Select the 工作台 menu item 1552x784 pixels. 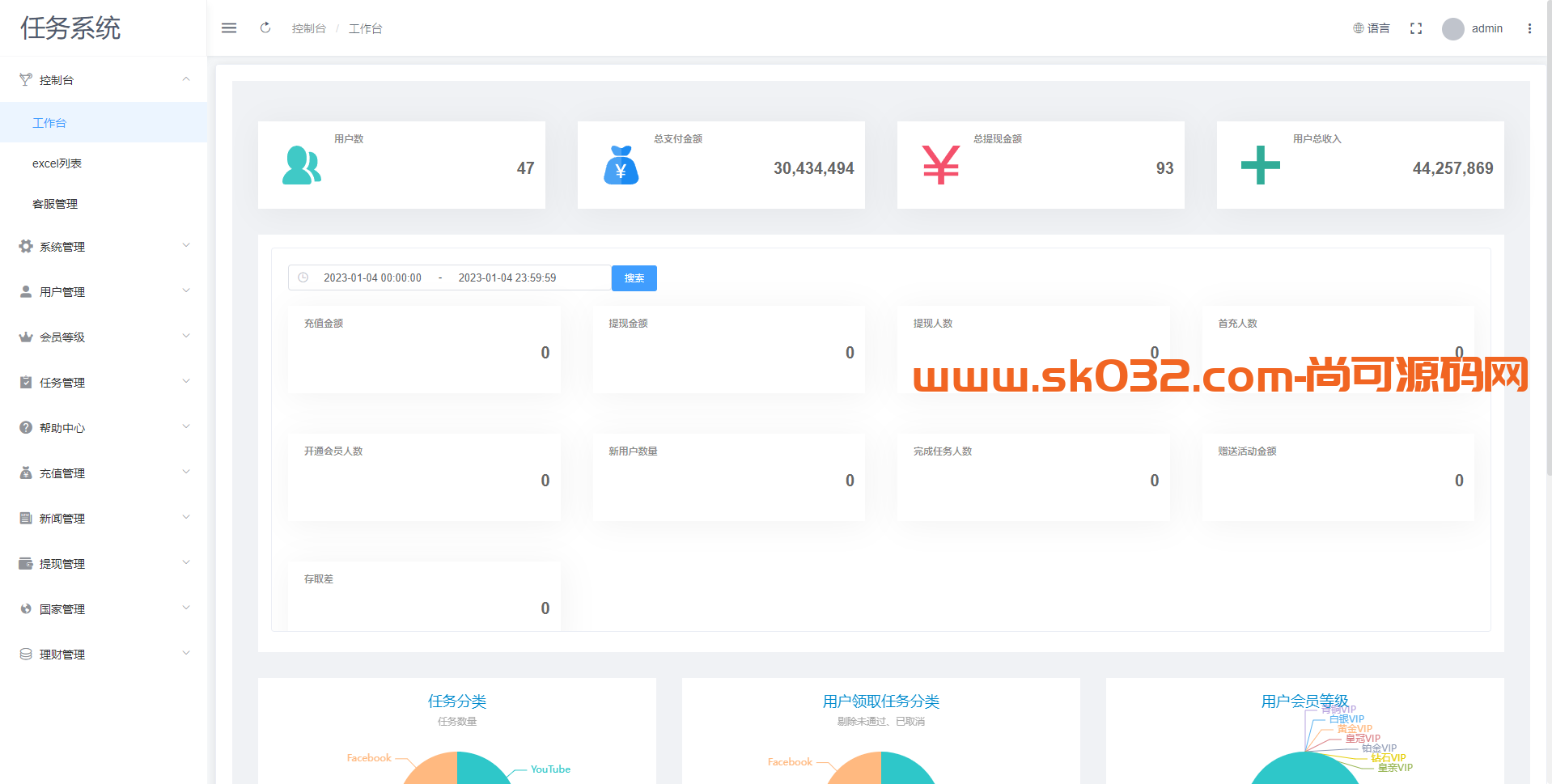[x=104, y=122]
